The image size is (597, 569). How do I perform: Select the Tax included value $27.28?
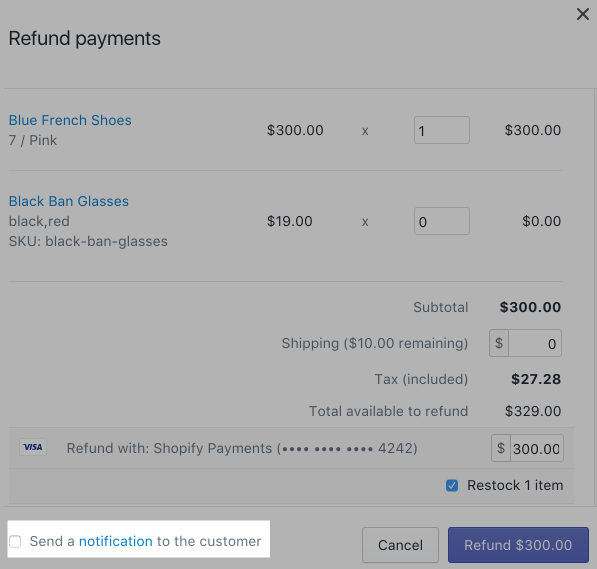tap(536, 379)
